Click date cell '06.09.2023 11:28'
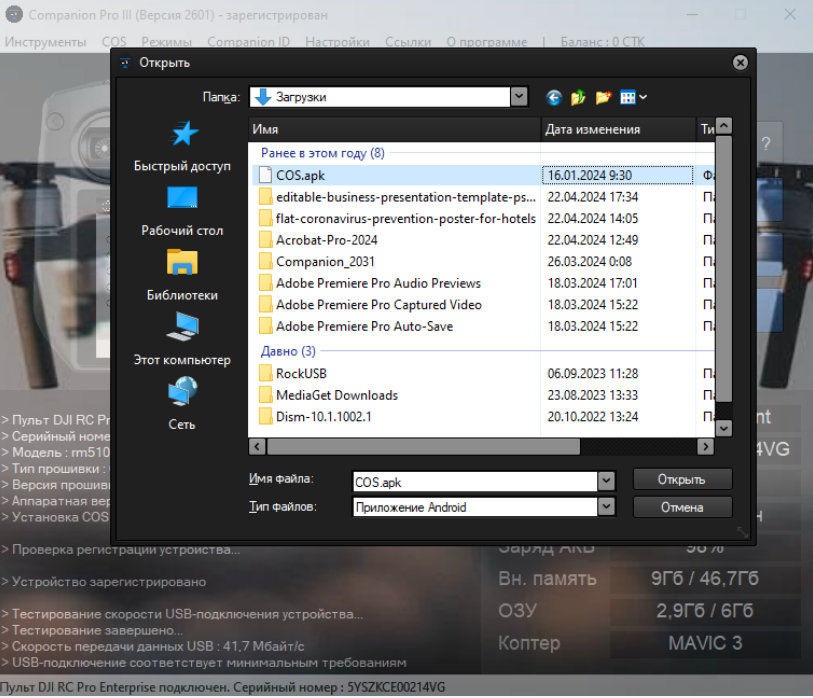Viewport: 813px width, 698px height. point(593,374)
